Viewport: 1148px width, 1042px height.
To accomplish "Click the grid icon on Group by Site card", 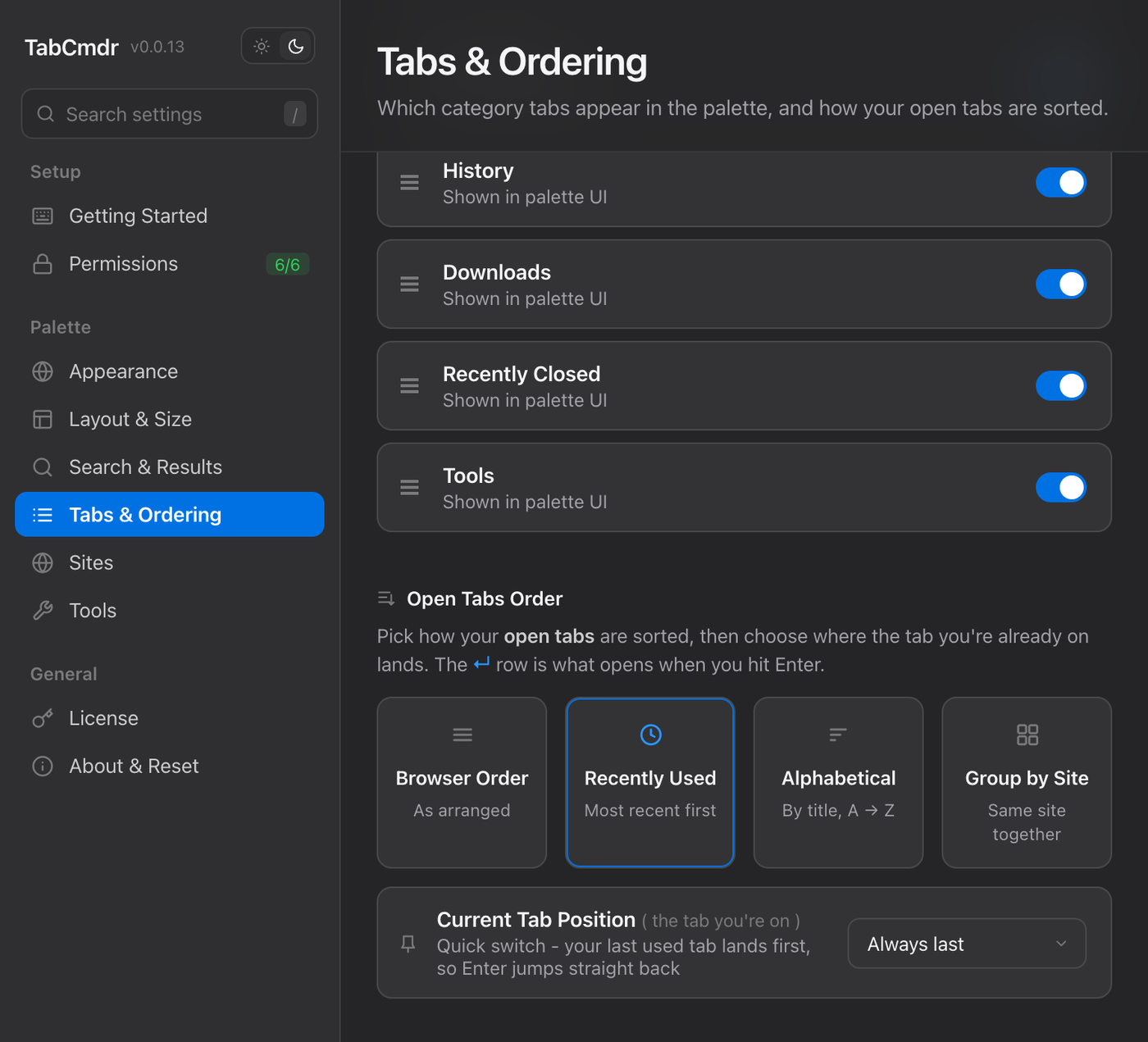I will tap(1027, 735).
